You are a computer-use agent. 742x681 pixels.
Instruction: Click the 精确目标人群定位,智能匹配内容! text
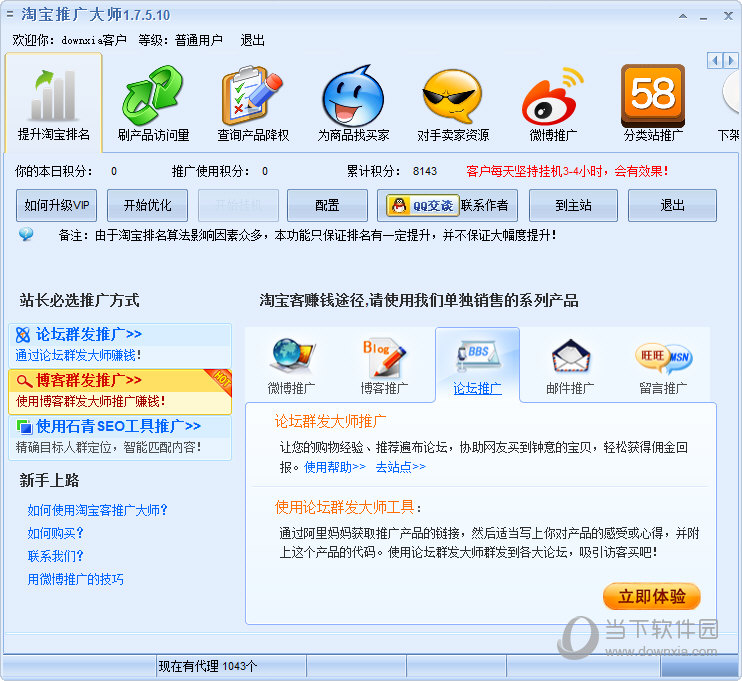108,447
